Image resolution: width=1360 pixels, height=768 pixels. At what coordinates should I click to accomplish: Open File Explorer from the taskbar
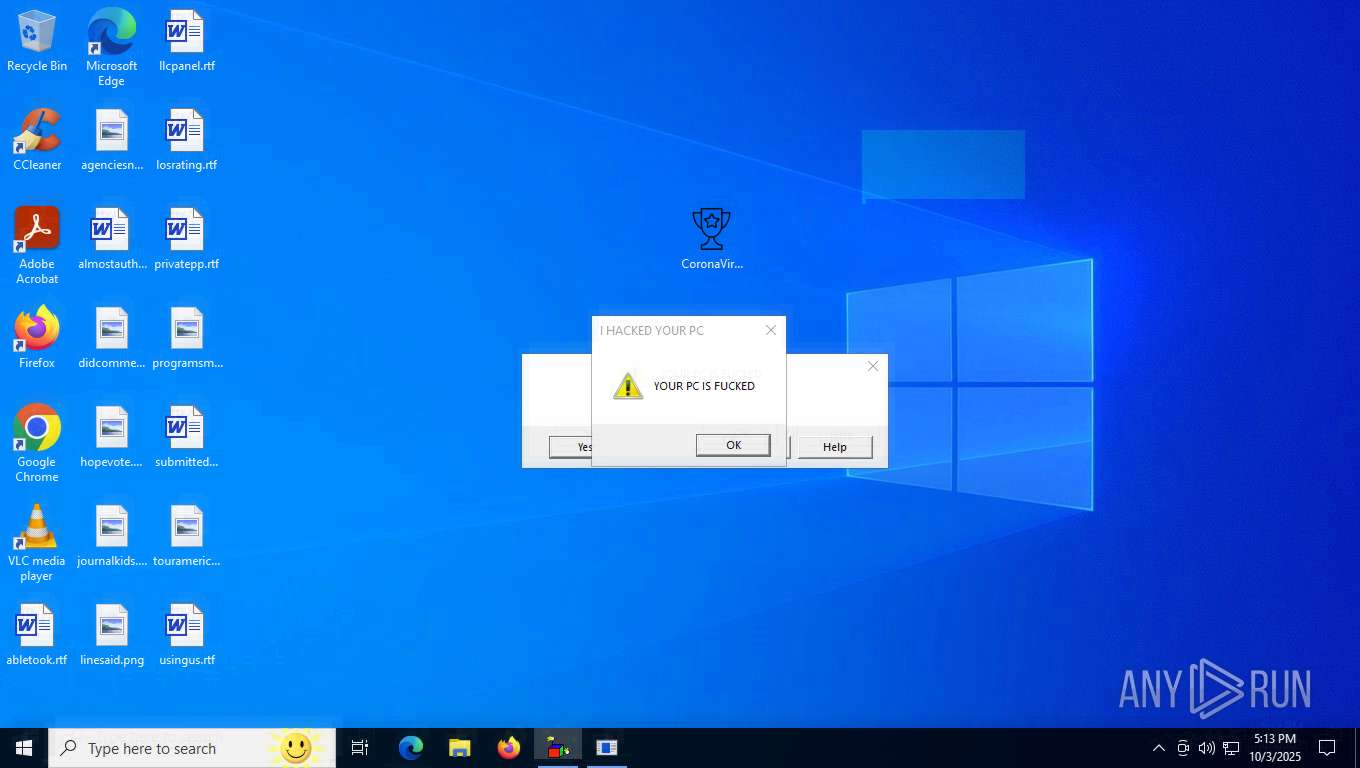[x=460, y=748]
